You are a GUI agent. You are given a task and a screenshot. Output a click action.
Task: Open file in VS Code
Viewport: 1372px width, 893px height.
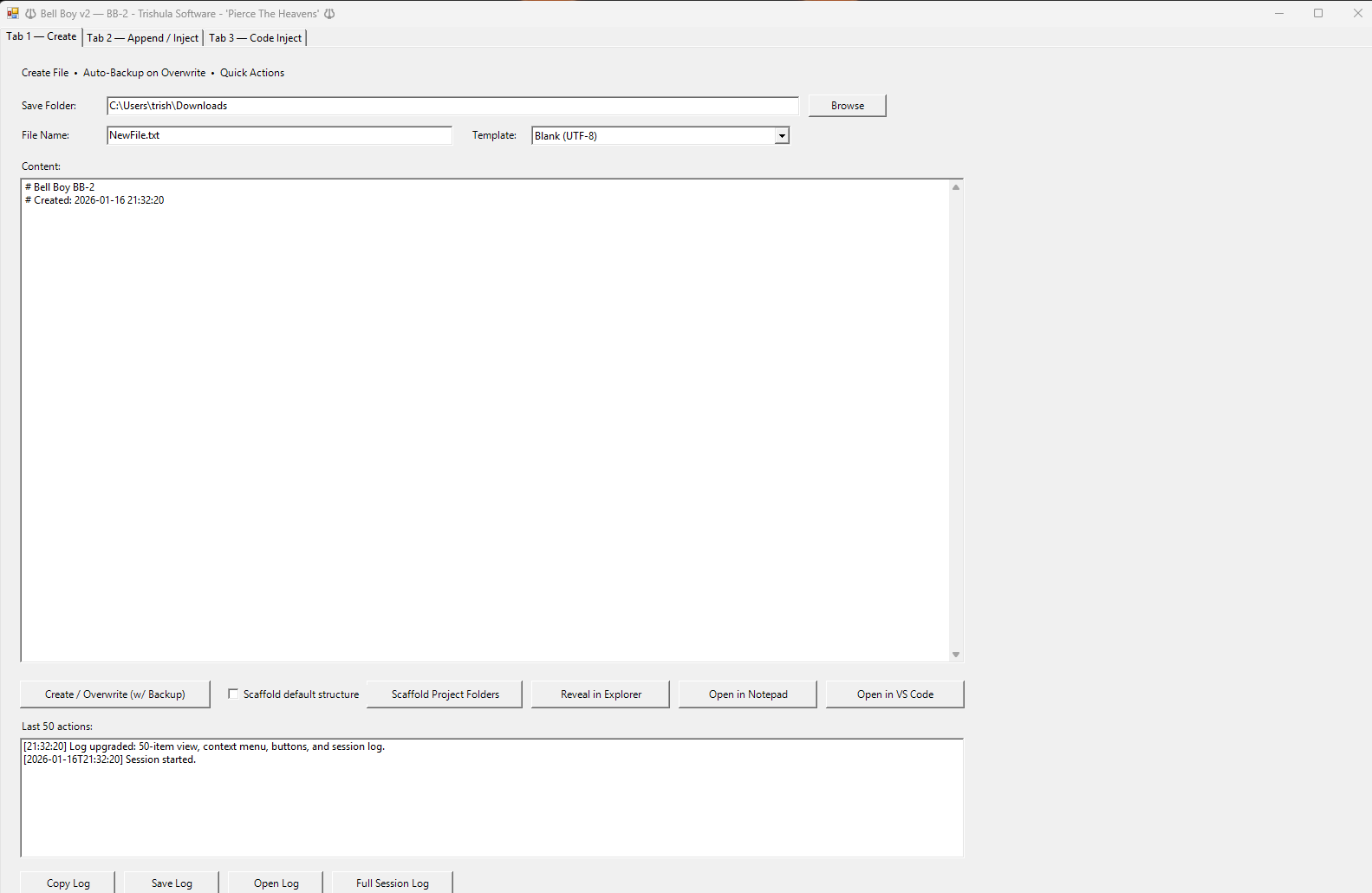(x=895, y=694)
